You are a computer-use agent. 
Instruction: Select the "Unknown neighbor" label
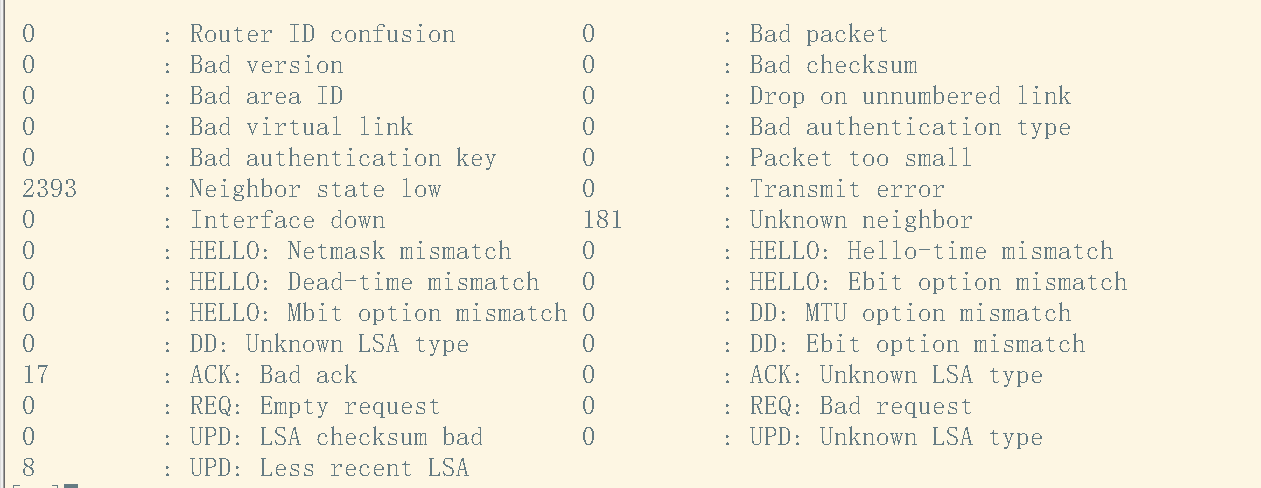[x=861, y=220]
